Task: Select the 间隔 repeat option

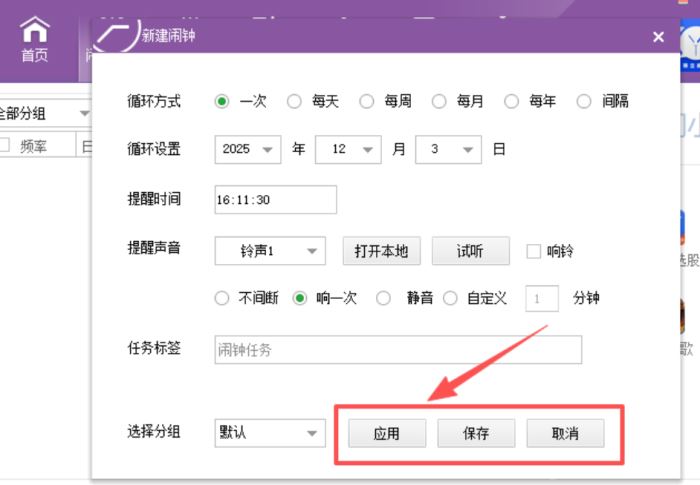Action: [x=583, y=101]
